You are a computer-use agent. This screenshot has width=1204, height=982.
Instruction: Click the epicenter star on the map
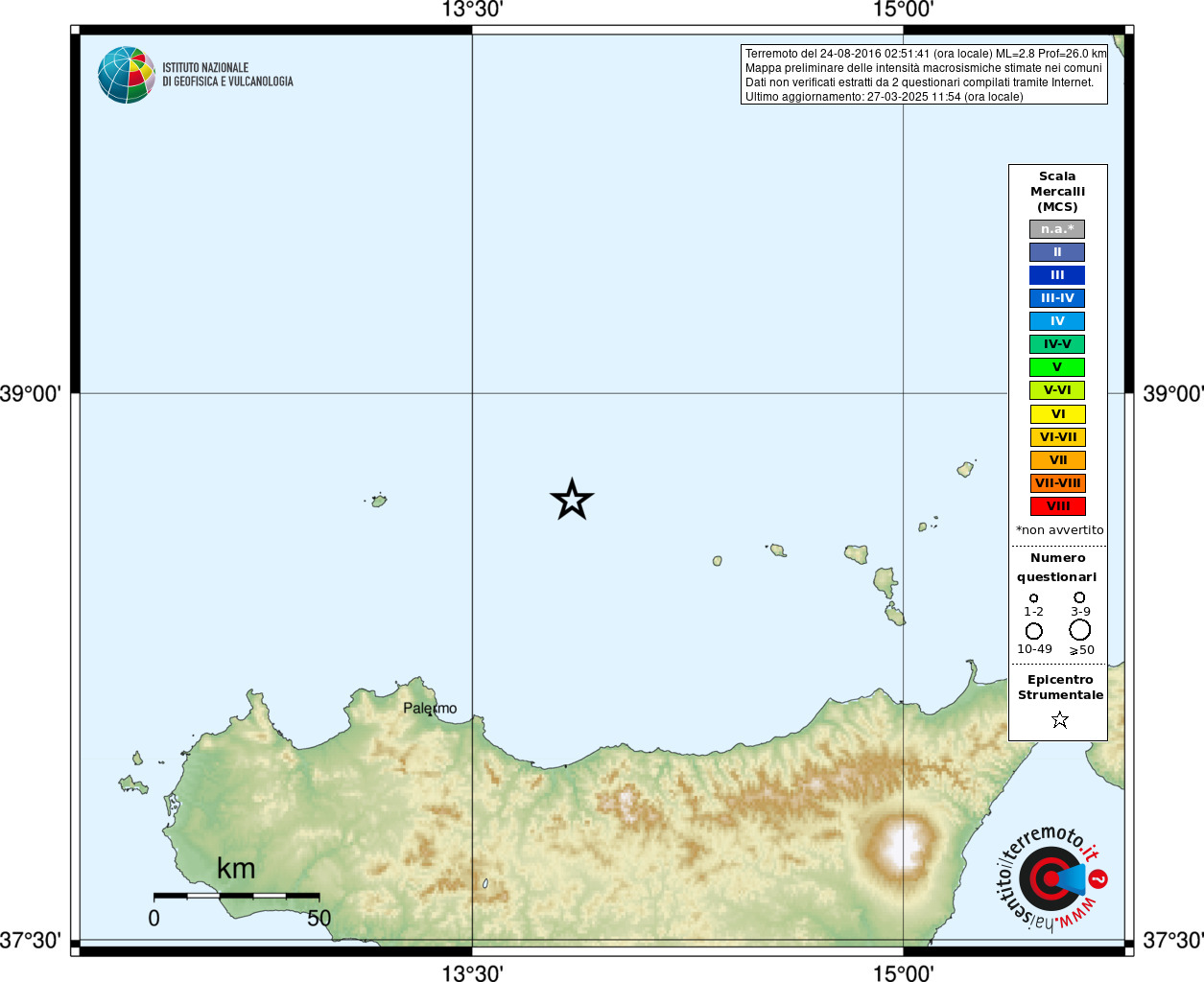[572, 500]
